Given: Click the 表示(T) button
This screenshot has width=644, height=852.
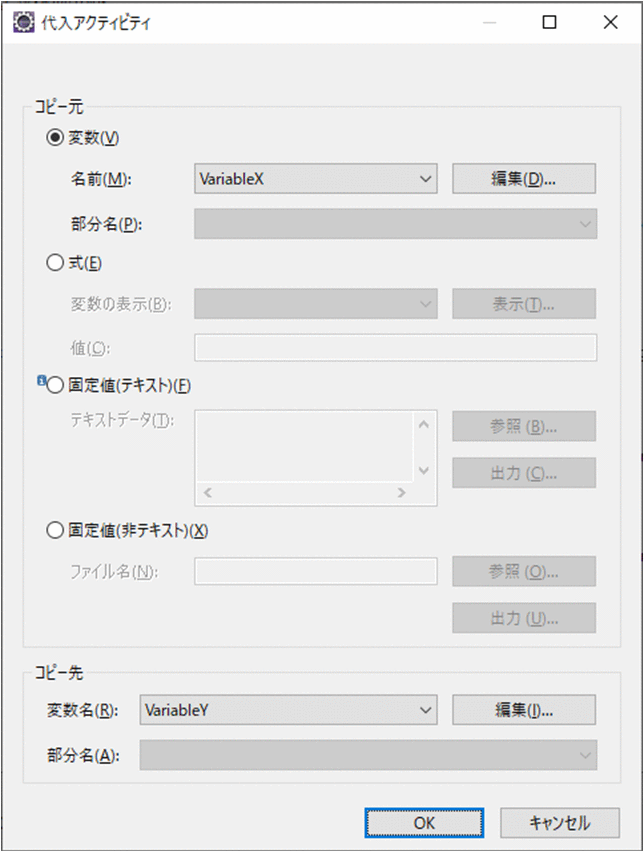Looking at the screenshot, I should [x=524, y=304].
